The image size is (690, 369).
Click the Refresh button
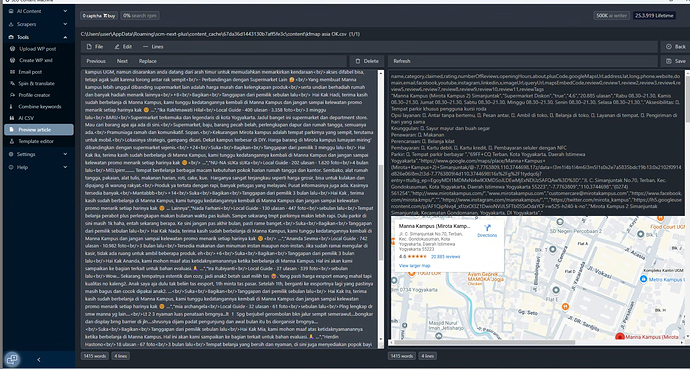402,61
